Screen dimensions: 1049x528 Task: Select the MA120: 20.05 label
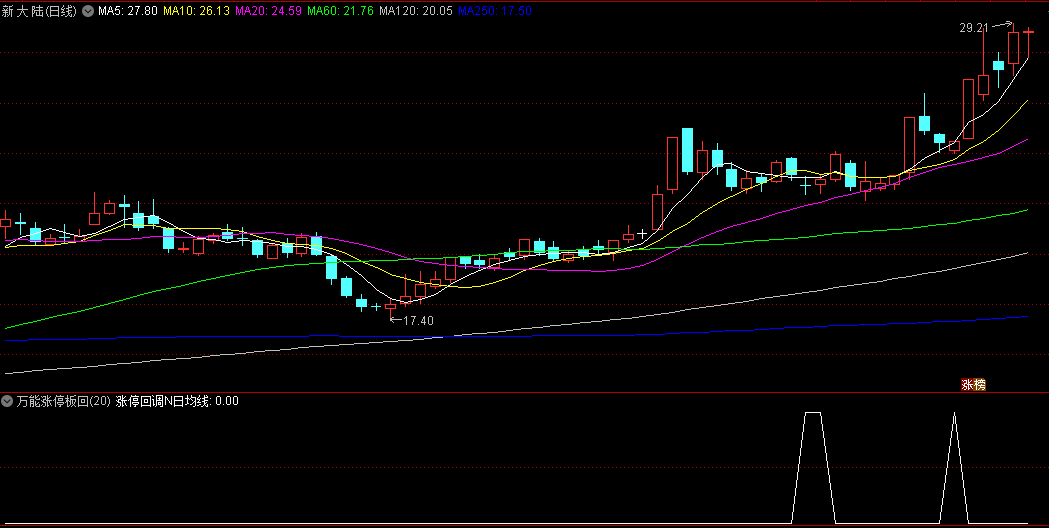pyautogui.click(x=415, y=11)
